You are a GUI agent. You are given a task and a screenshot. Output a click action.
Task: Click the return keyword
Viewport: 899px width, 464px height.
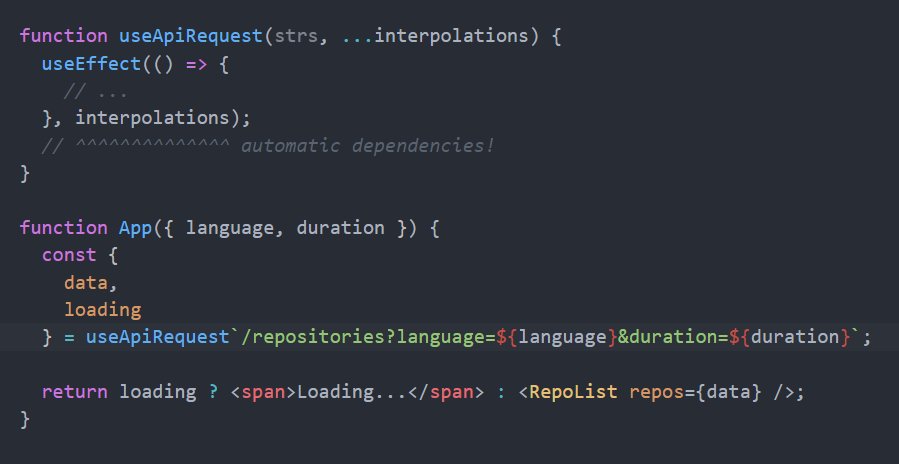(75, 392)
